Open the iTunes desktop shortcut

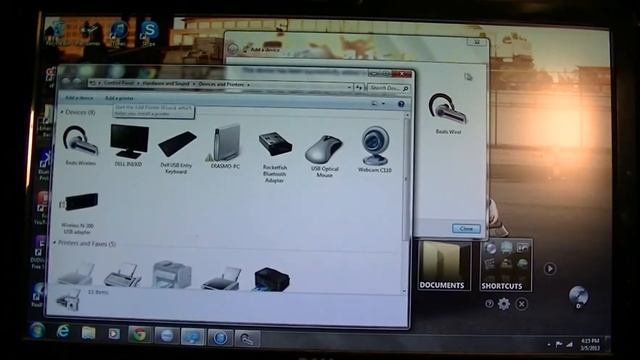(x=118, y=33)
